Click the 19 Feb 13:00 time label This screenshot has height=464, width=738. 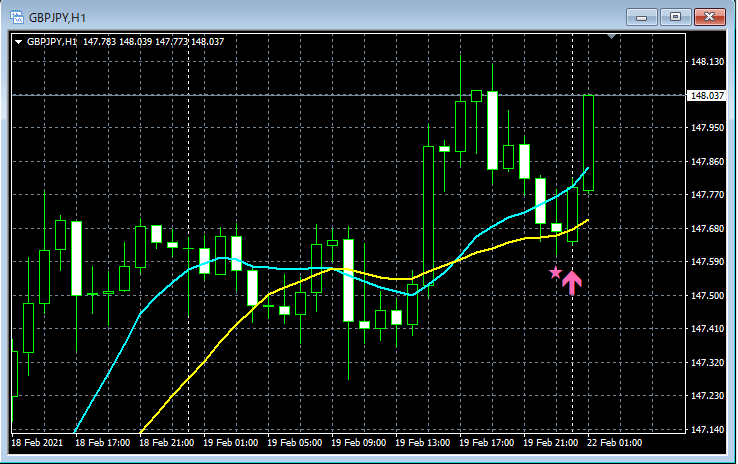click(422, 443)
